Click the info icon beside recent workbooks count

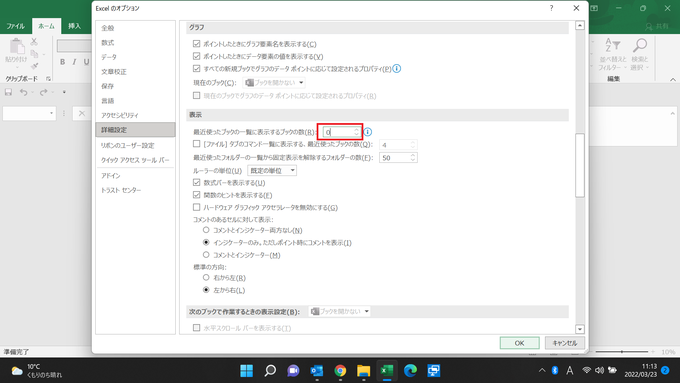(368, 132)
